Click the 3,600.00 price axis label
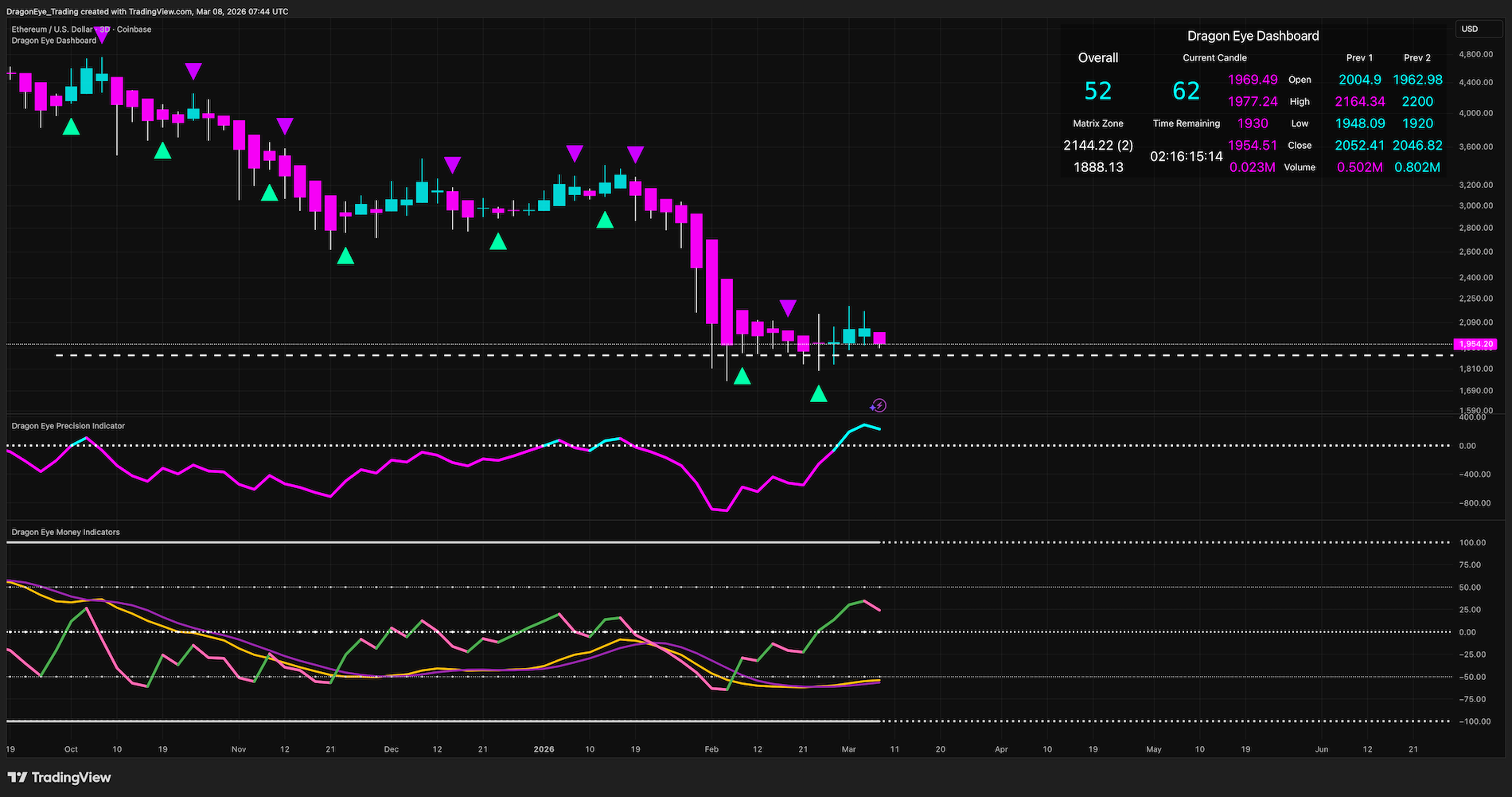The image size is (1512, 797). (1475, 147)
